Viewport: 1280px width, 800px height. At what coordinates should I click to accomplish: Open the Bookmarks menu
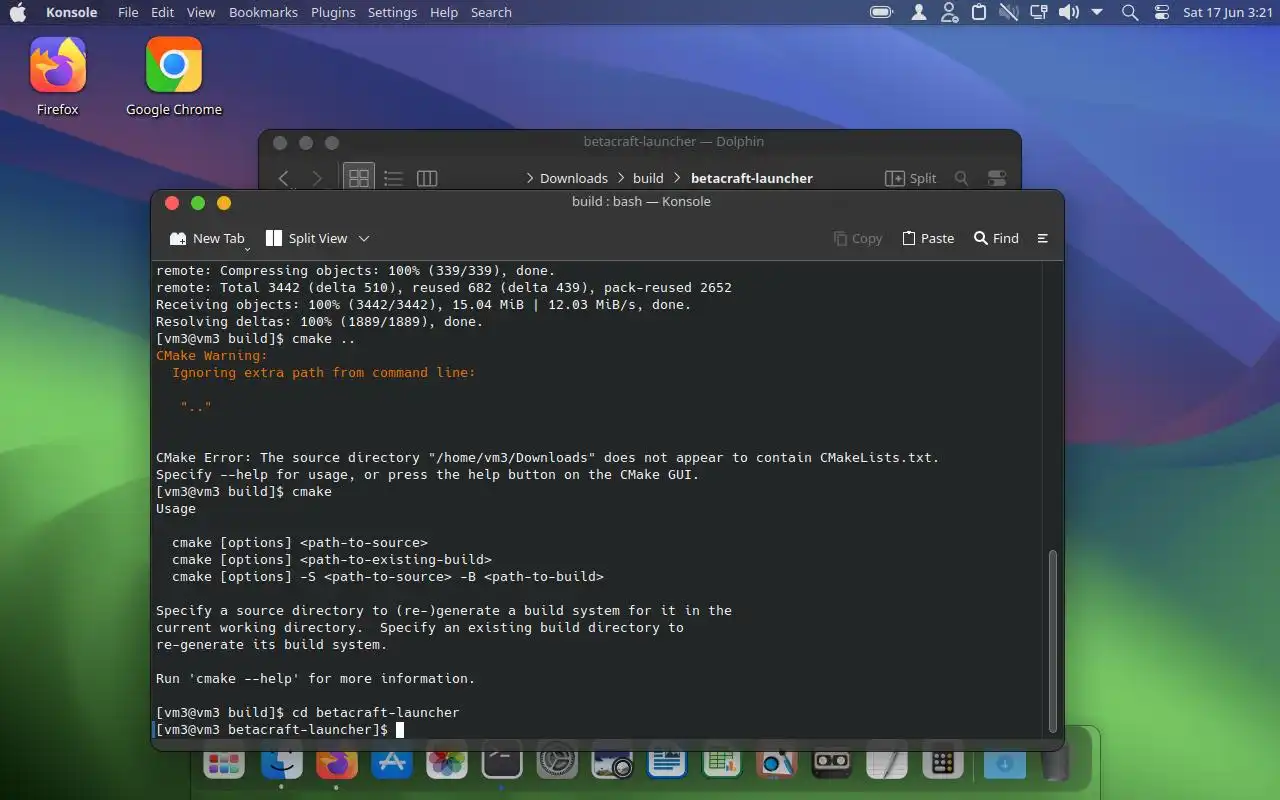[x=263, y=12]
